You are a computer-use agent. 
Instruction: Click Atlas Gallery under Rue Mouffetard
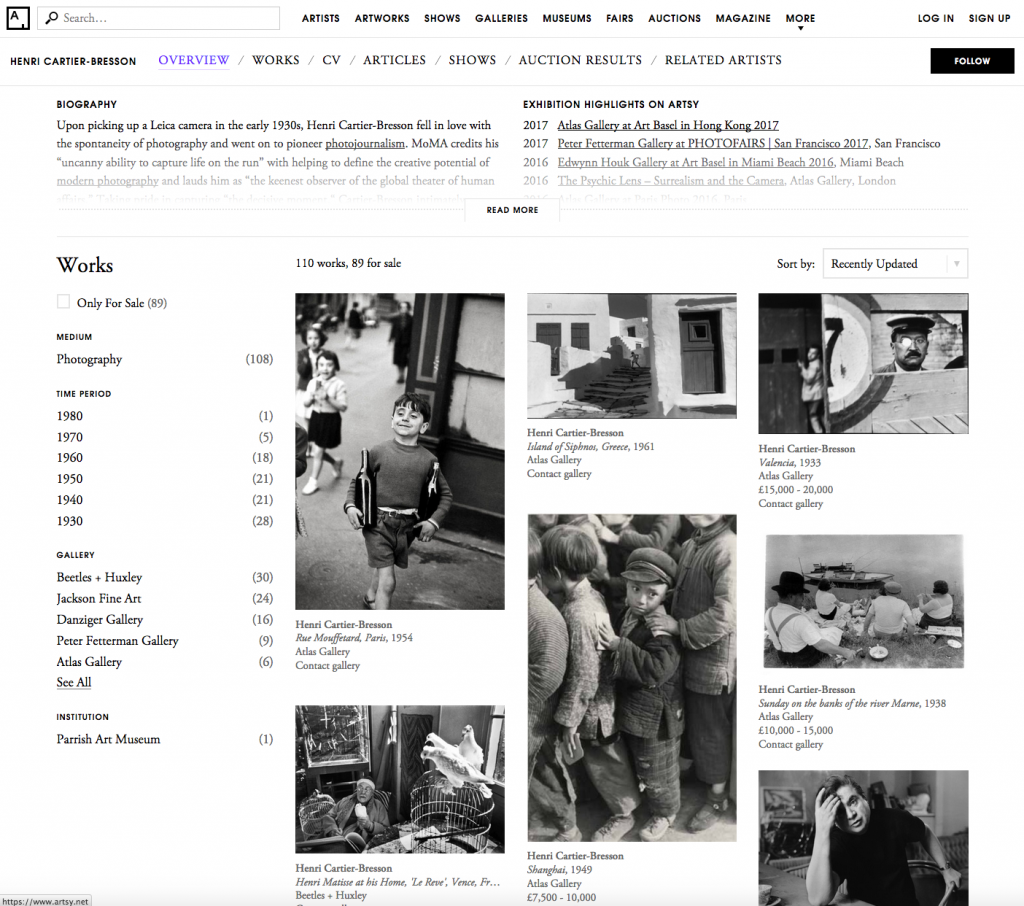point(323,652)
